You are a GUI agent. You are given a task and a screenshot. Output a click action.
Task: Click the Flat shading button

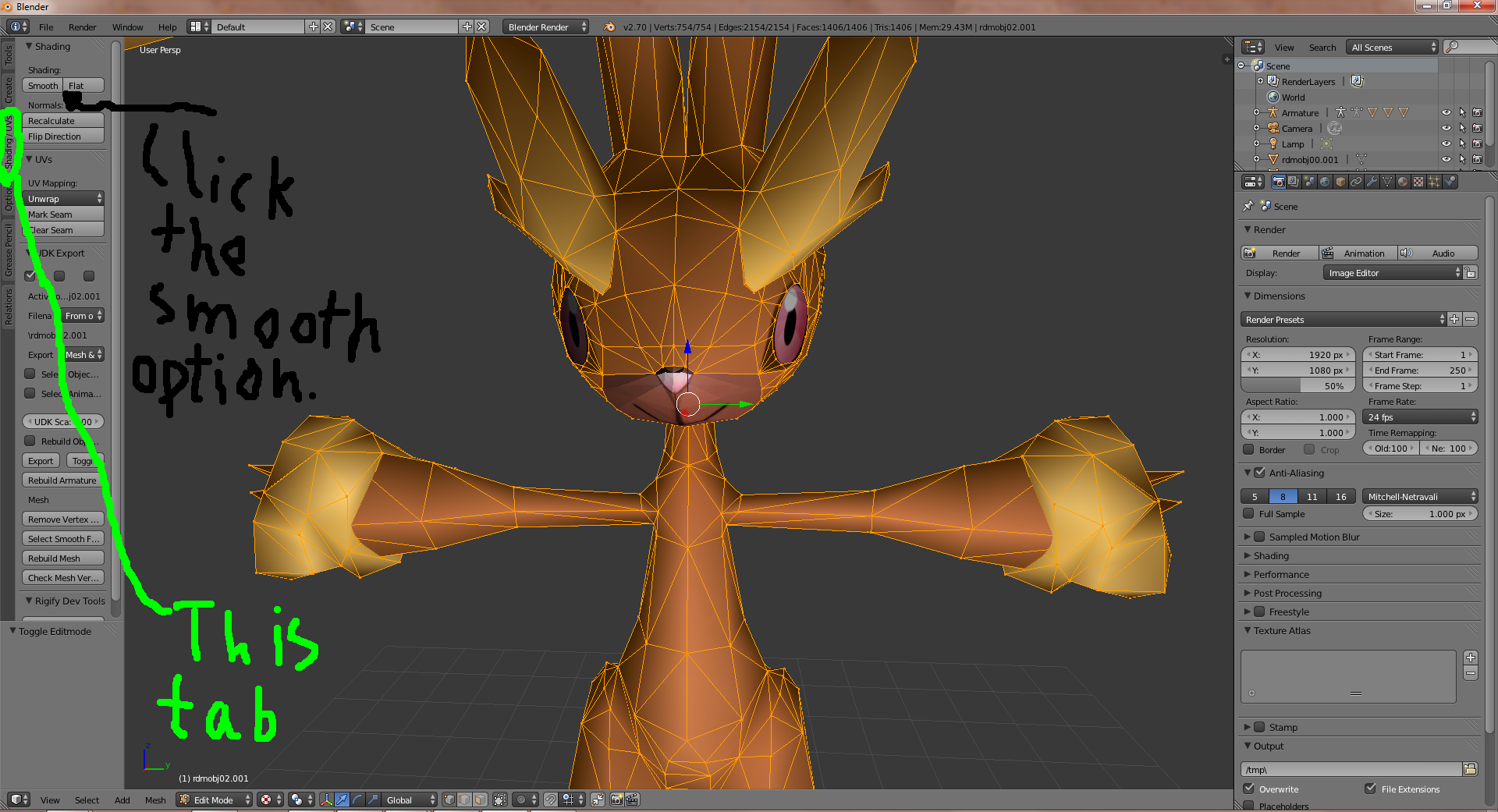(84, 85)
